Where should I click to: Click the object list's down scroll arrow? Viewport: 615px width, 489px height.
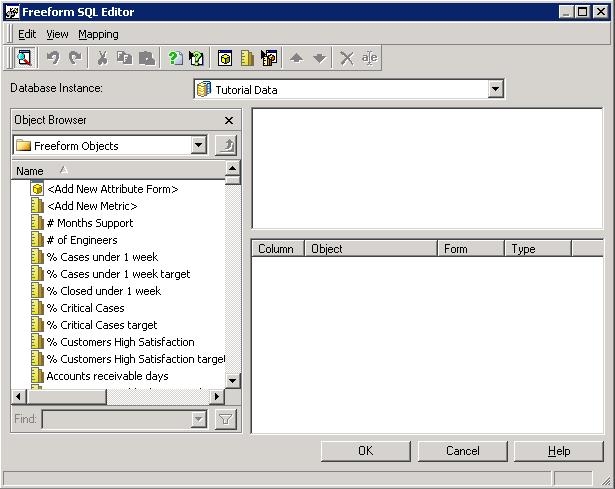pyautogui.click(x=233, y=381)
